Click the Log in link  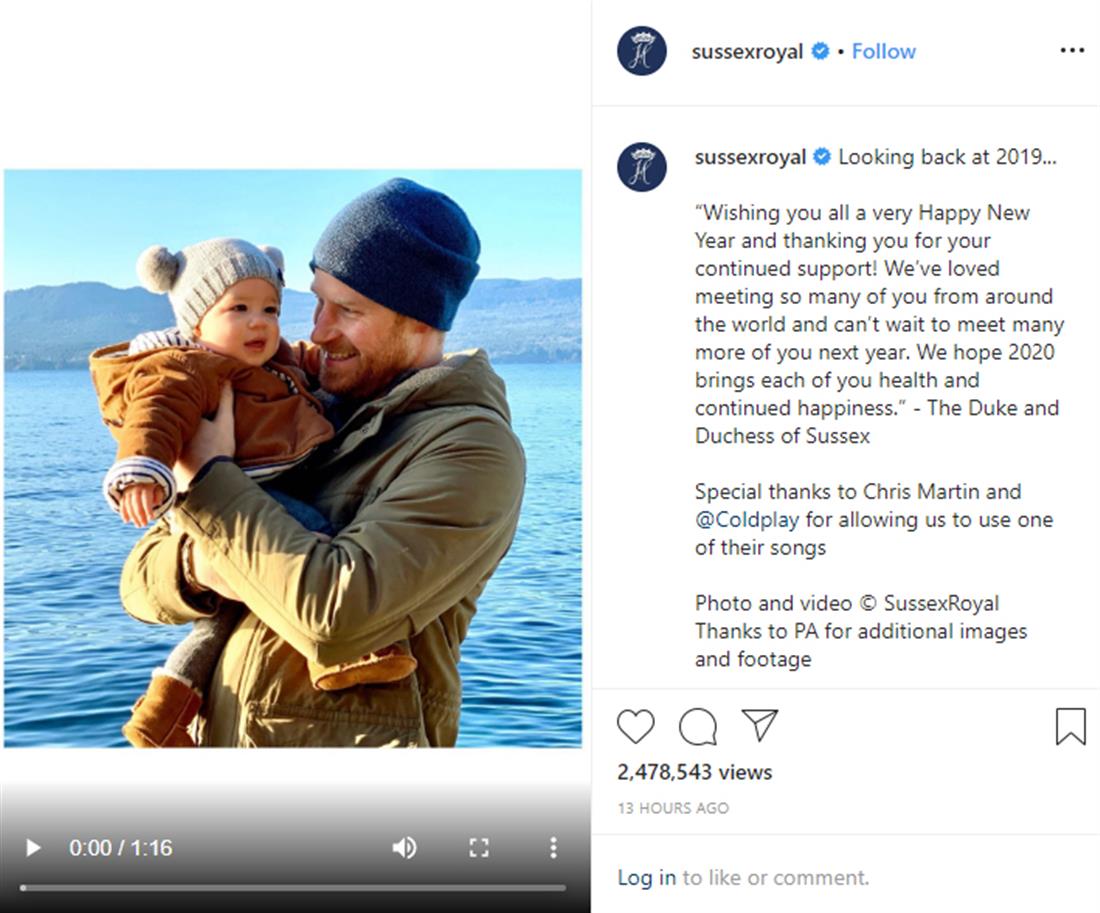click(646, 878)
